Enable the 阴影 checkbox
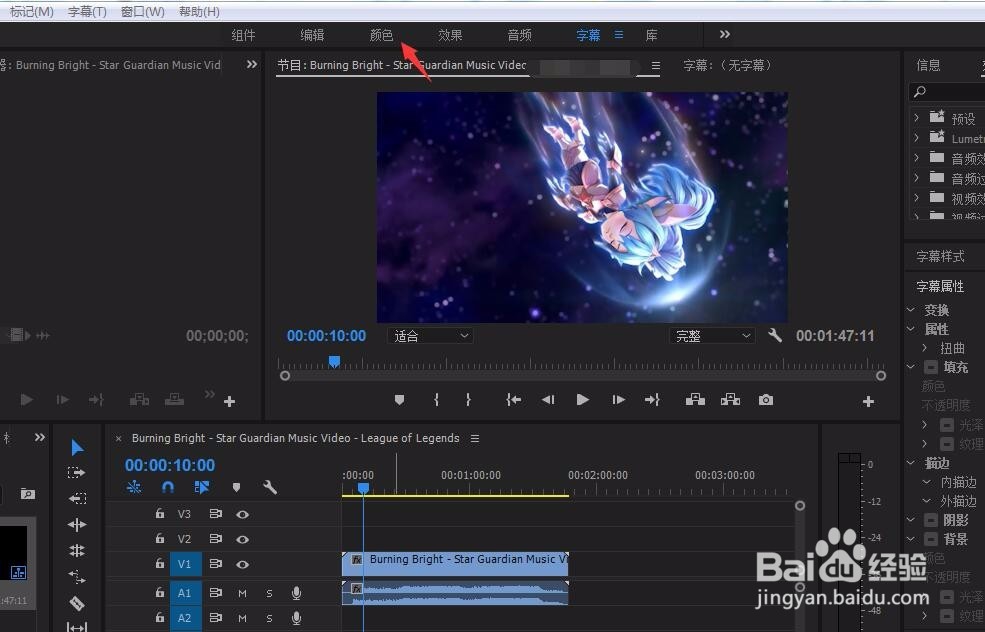Image resolution: width=985 pixels, height=632 pixels. click(930, 520)
